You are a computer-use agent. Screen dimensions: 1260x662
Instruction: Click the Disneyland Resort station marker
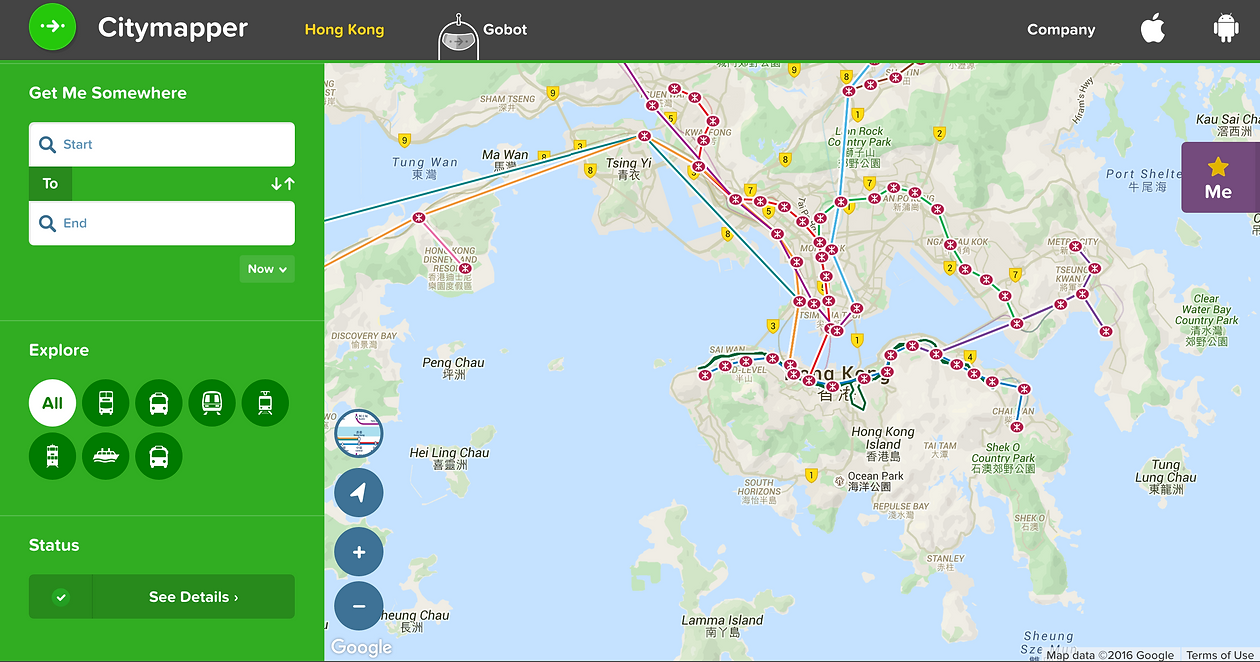(465, 268)
